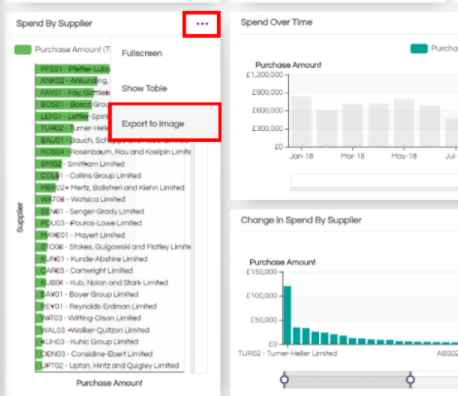The height and width of the screenshot is (396, 458).
Task: Toggle teal Purchase legend in Spend Over Time
Action: (x=419, y=49)
